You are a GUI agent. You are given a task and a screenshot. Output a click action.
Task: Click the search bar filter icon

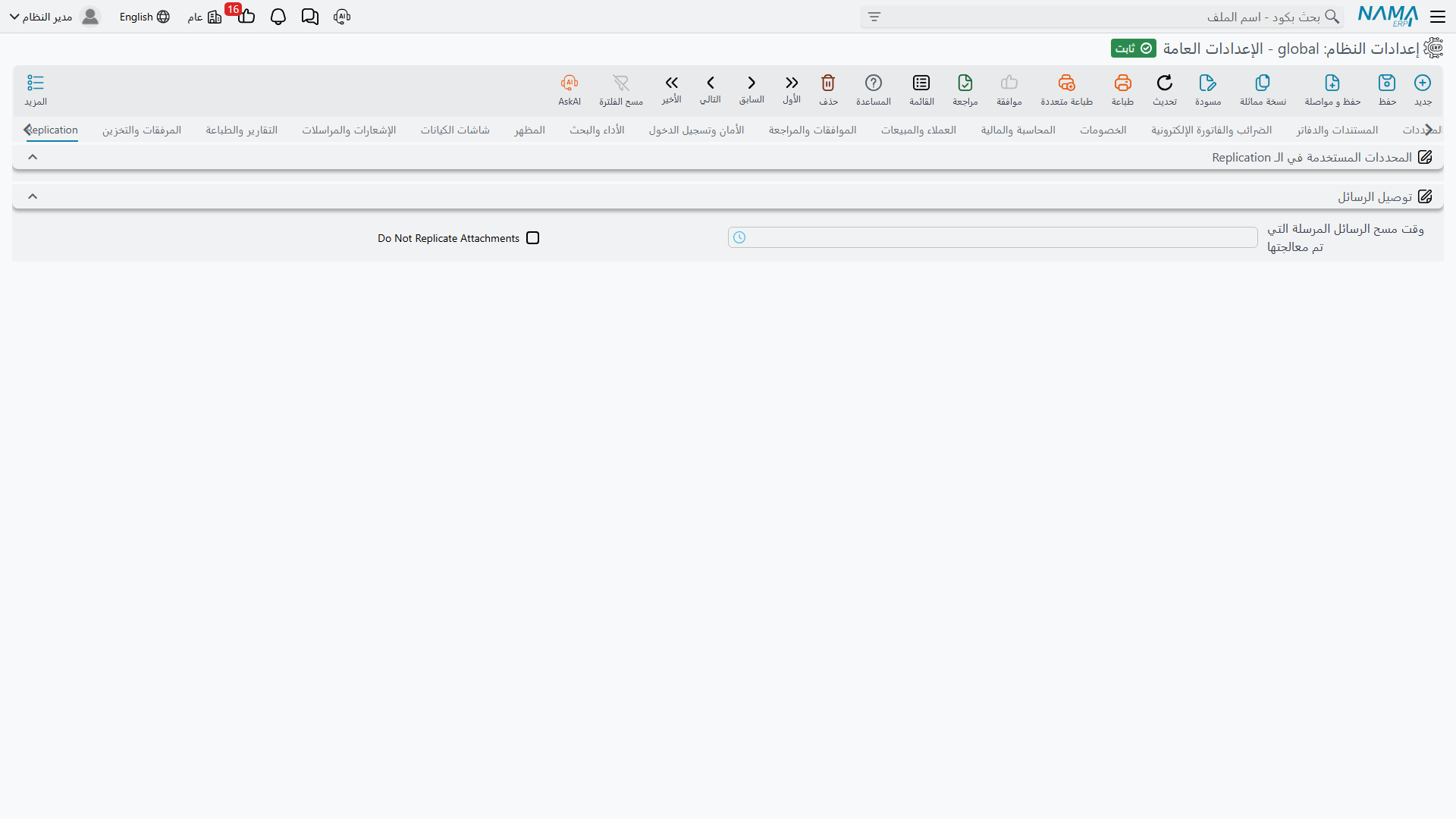[874, 17]
